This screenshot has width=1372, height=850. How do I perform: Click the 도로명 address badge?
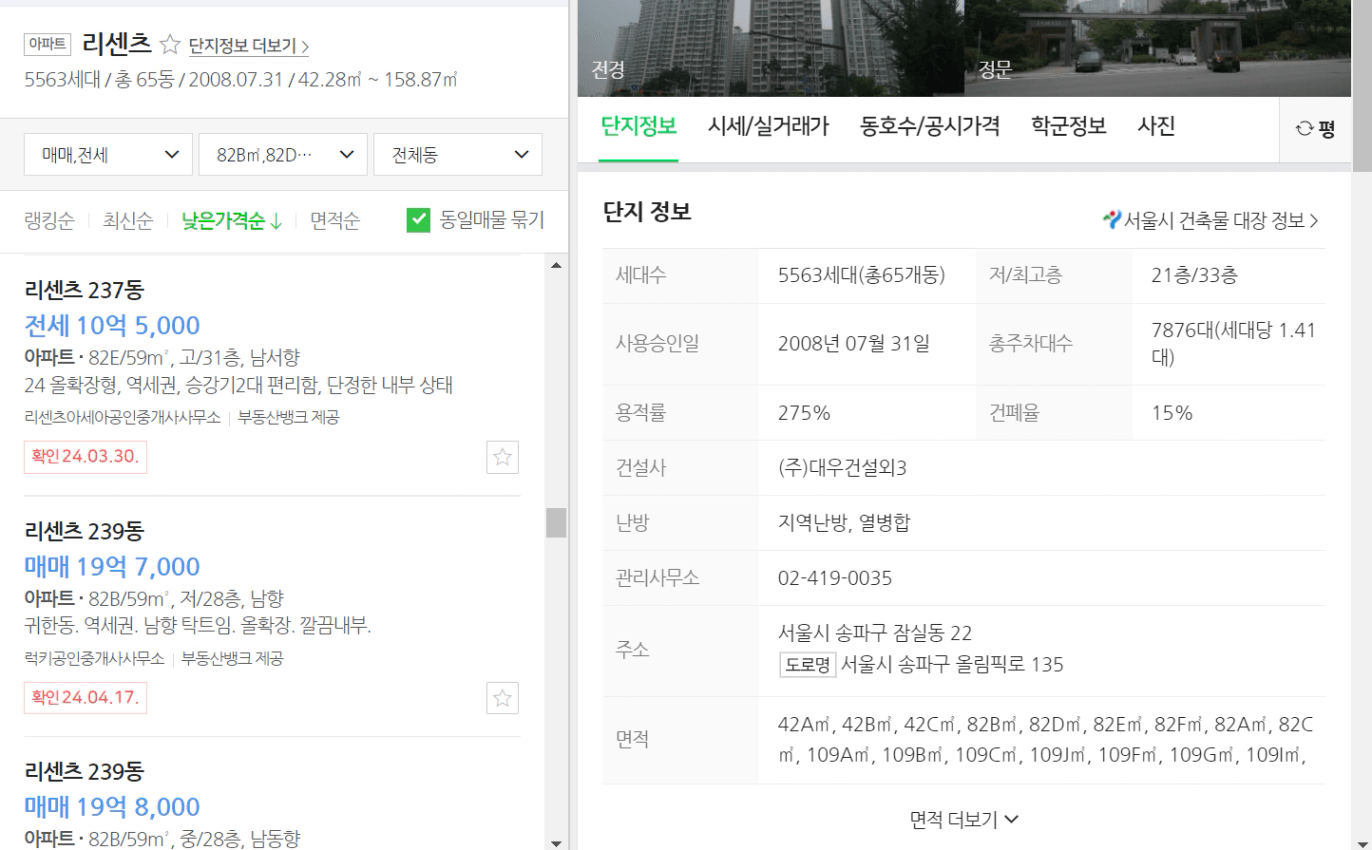click(807, 664)
